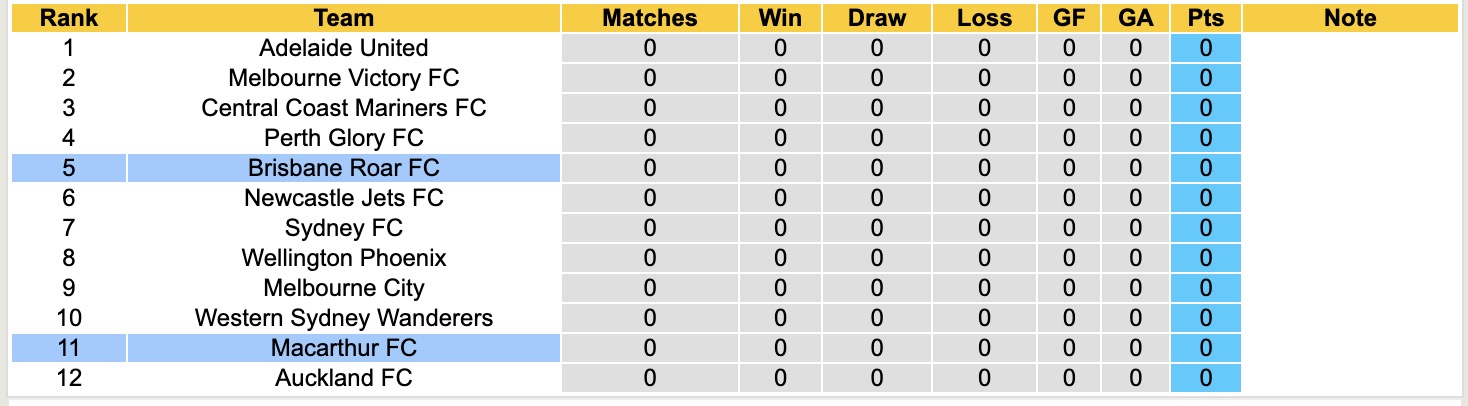Viewport: 1468px width, 406px height.
Task: Sort by the Team column header
Action: pyautogui.click(x=343, y=18)
